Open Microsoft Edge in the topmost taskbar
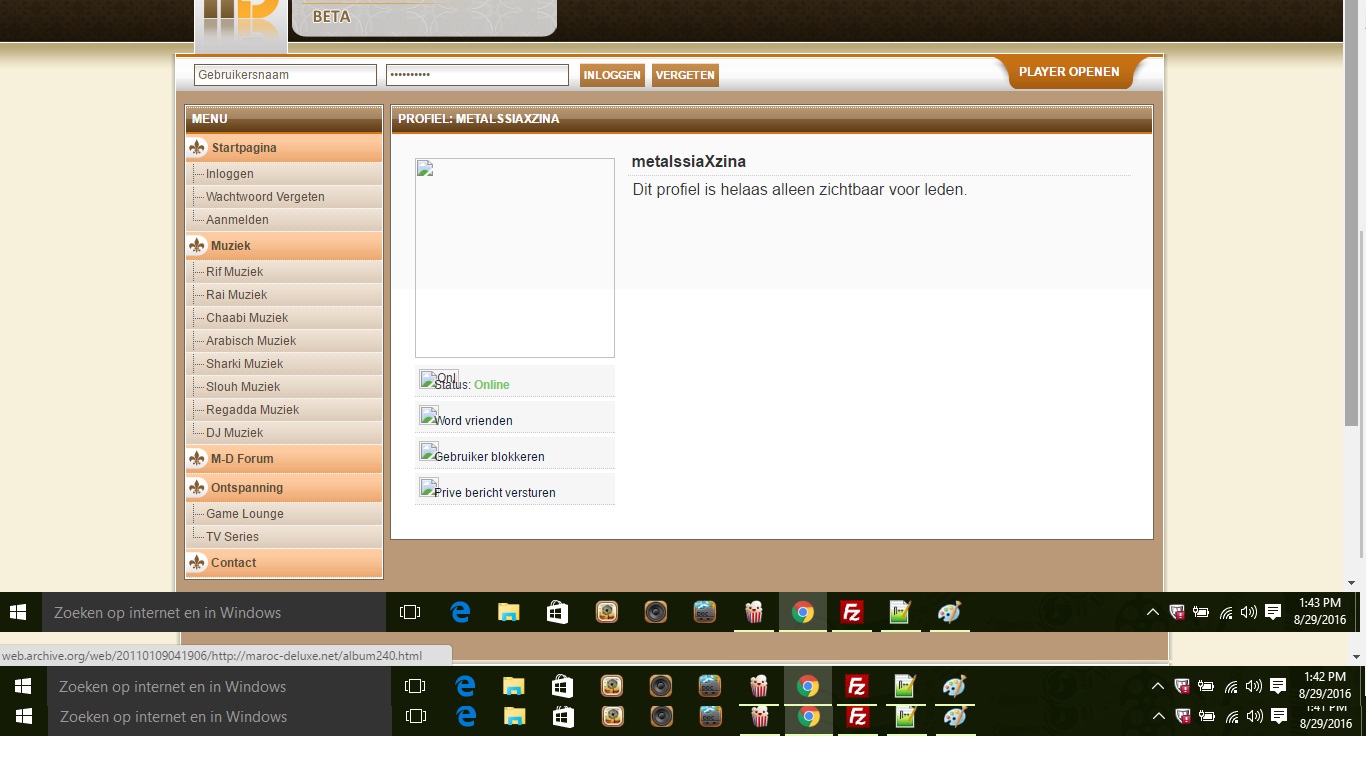The height and width of the screenshot is (768, 1366). coord(460,613)
